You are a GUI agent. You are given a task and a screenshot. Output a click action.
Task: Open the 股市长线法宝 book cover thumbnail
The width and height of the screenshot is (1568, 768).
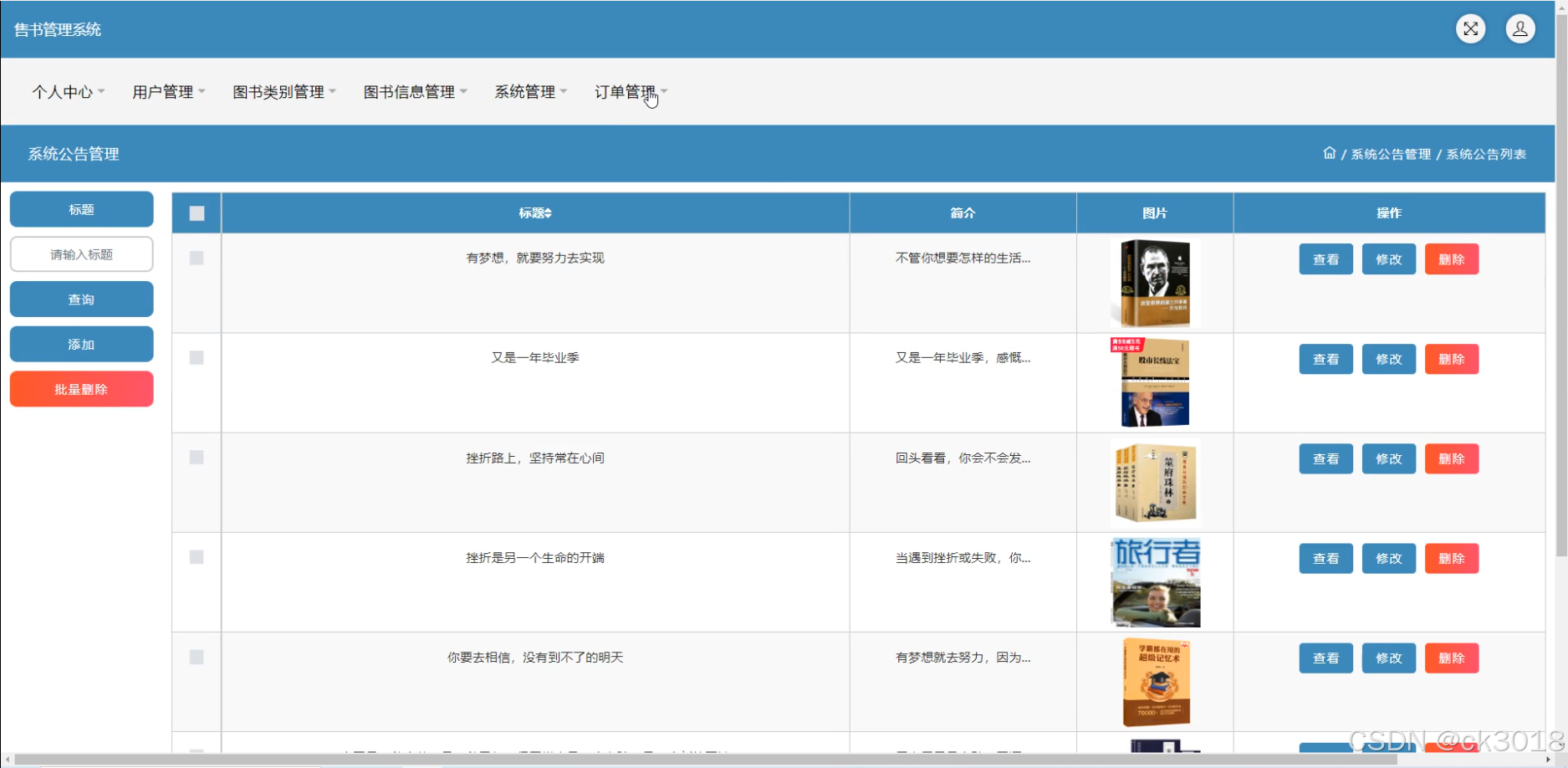click(x=1155, y=382)
